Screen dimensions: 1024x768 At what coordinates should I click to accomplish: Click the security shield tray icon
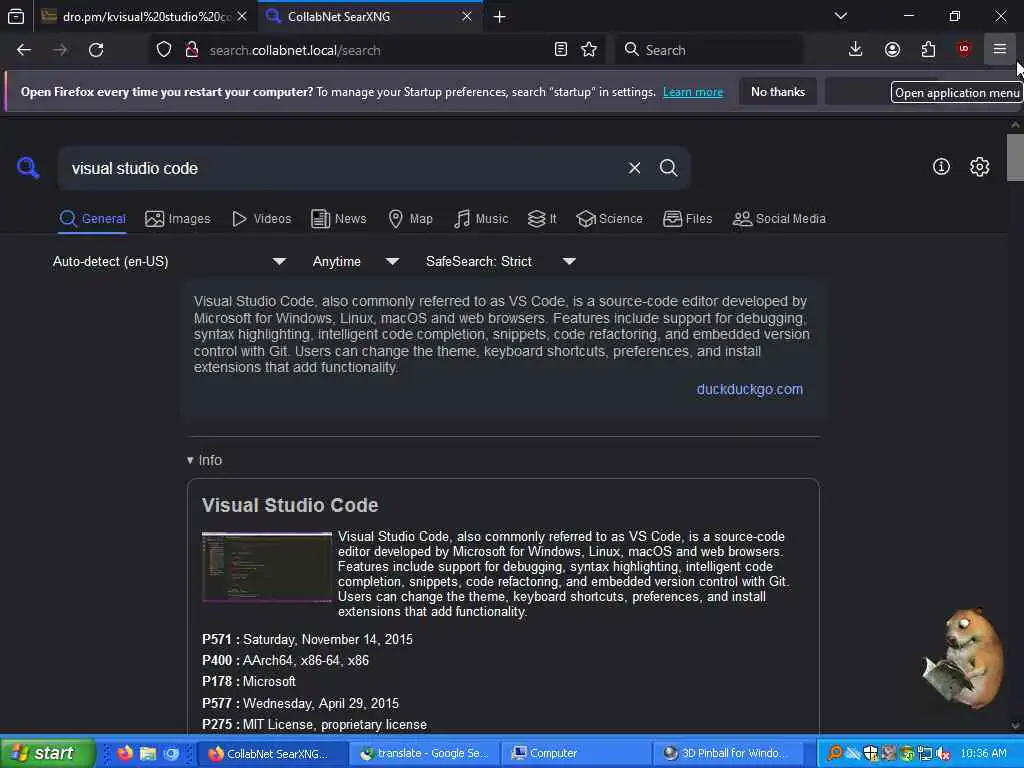871,754
